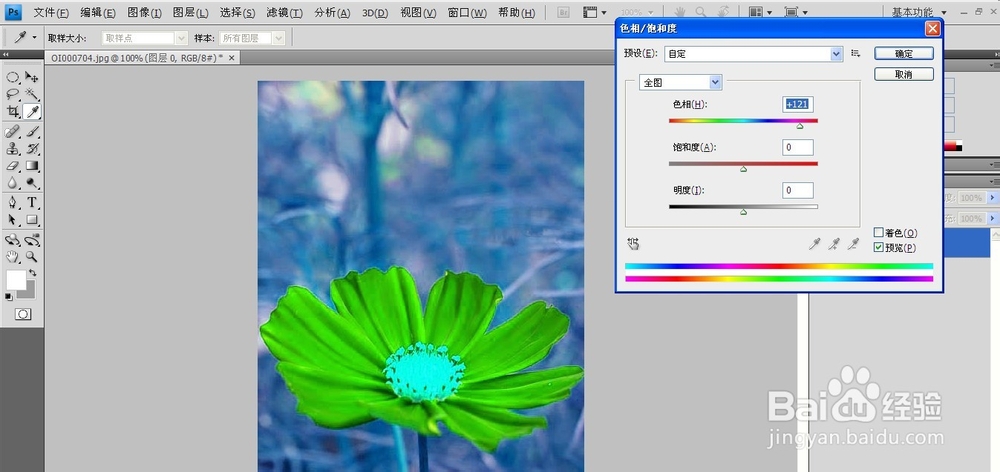The width and height of the screenshot is (1000, 472).
Task: Select the Healing Brush tool
Action: tap(13, 131)
